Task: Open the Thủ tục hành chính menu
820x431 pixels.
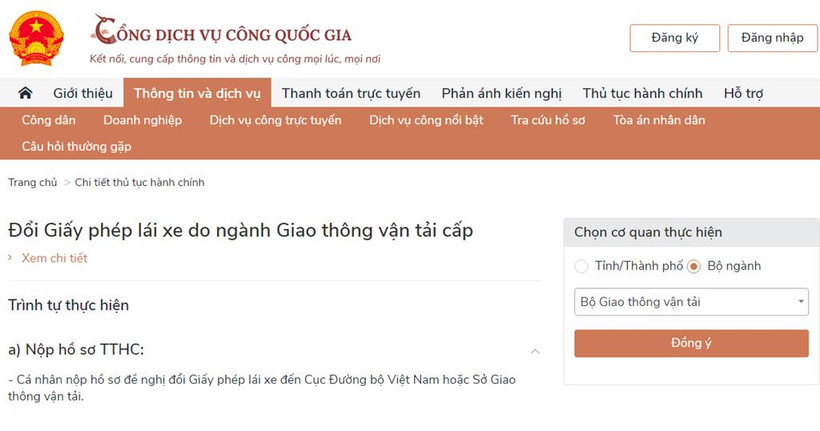Action: (x=642, y=93)
